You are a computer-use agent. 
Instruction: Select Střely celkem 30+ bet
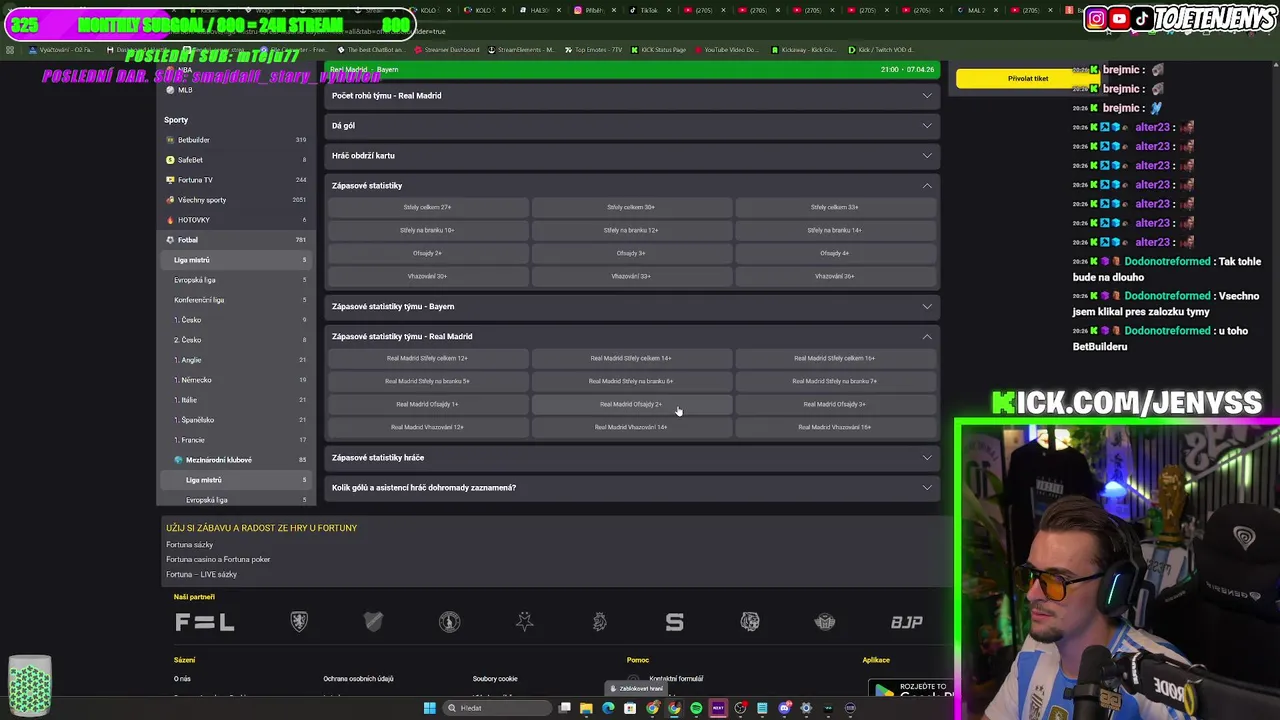[x=631, y=207]
